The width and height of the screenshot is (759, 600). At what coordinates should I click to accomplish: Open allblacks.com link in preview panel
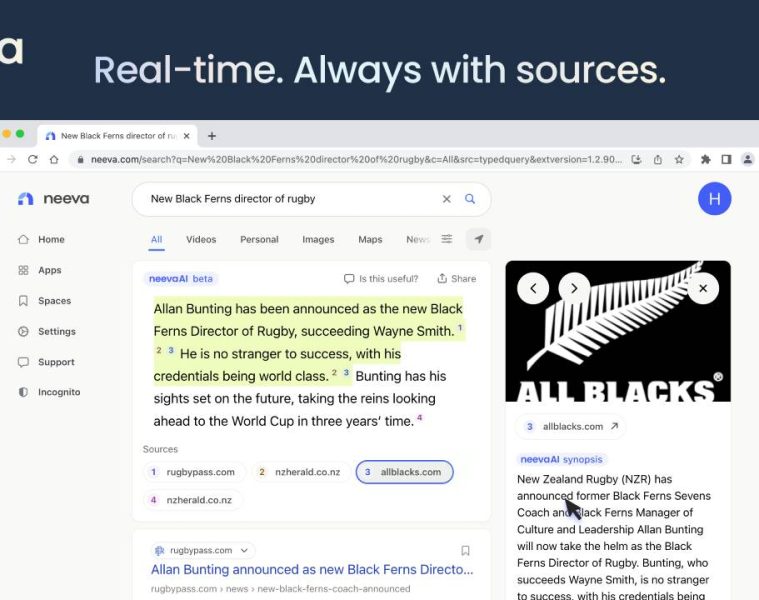572,427
